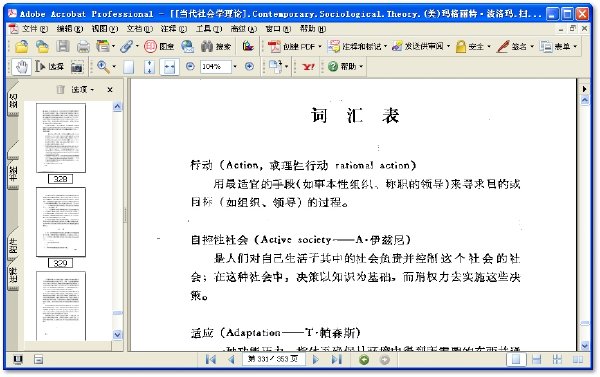Click green Previous View button

click(364, 359)
